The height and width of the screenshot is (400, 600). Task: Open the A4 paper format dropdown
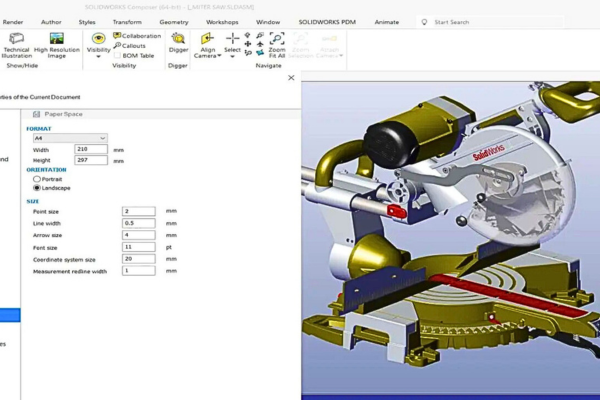(70, 138)
